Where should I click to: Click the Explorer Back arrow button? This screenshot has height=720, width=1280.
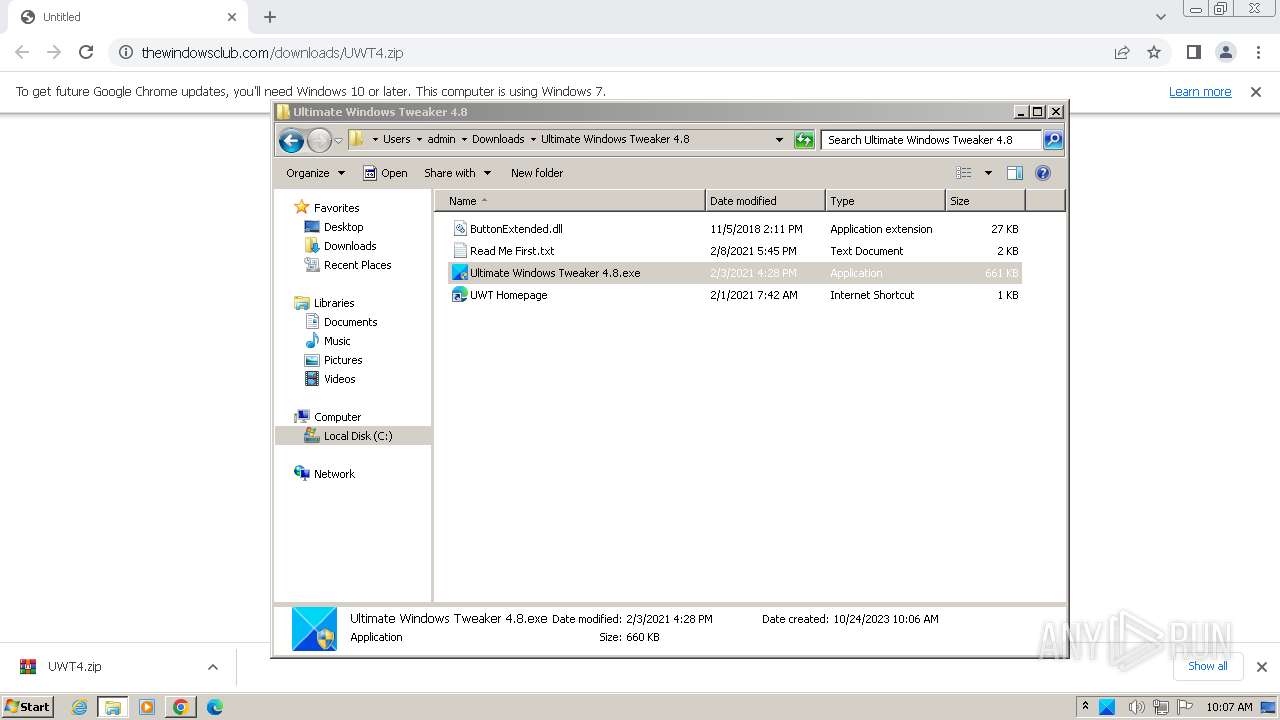(x=291, y=140)
